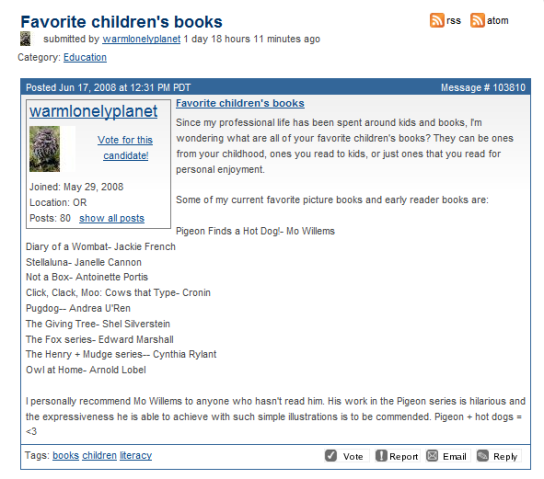
Task: Select the literacy tag
Action: [136, 455]
